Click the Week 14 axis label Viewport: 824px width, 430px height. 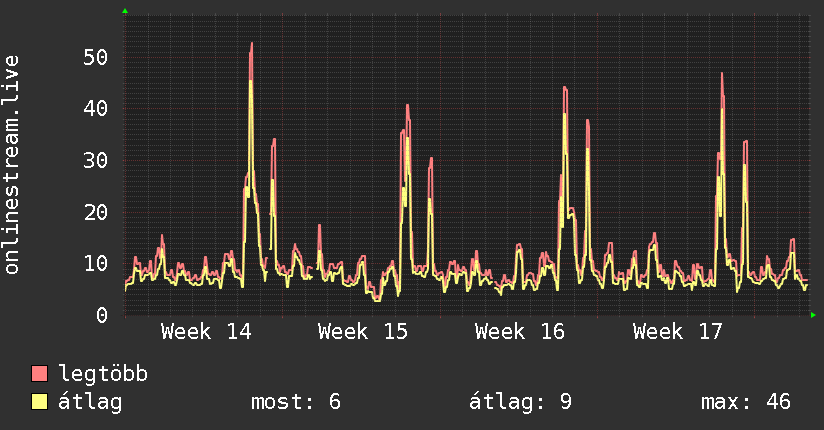(206, 332)
